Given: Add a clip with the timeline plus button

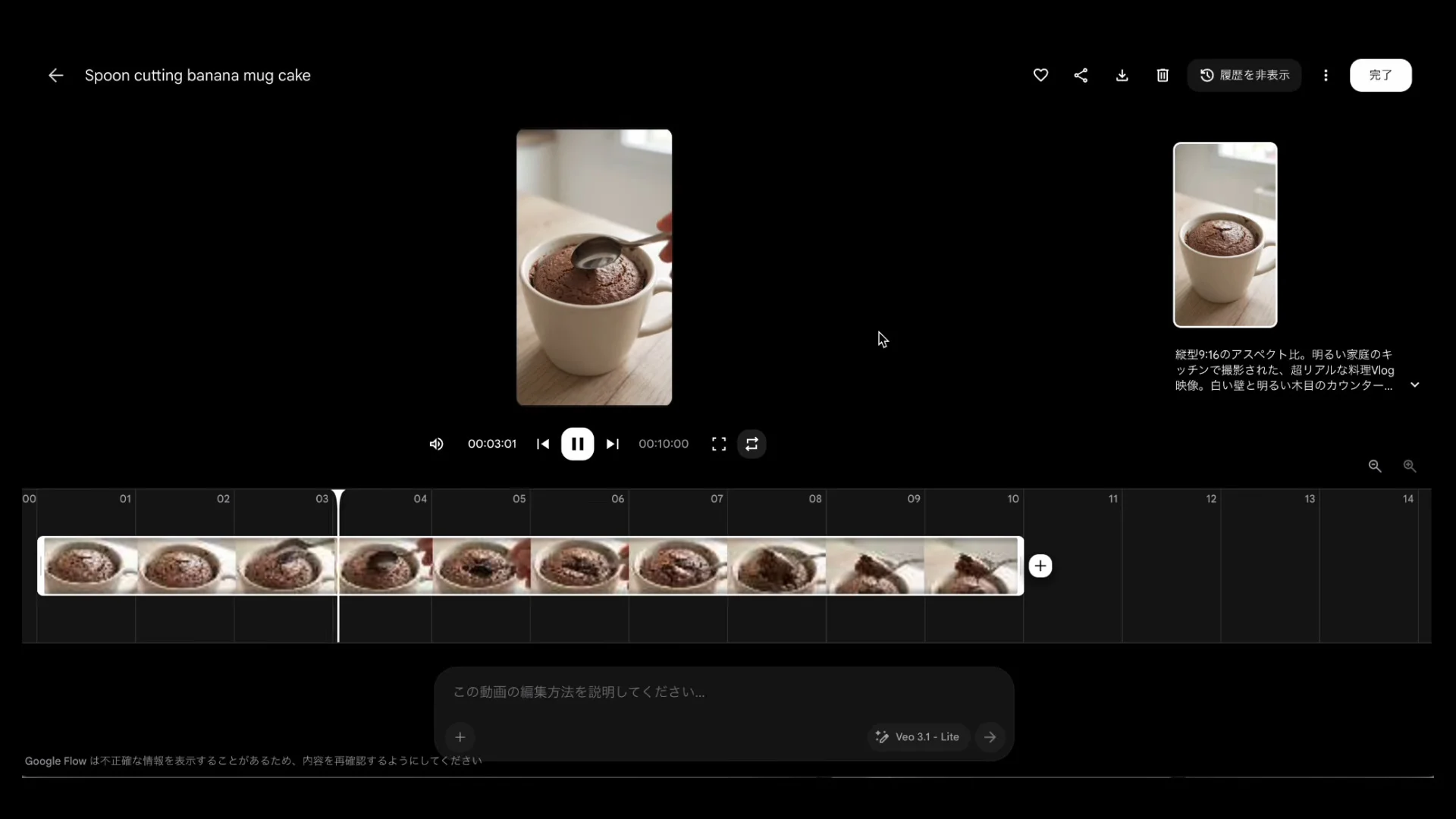Looking at the screenshot, I should pyautogui.click(x=1040, y=566).
